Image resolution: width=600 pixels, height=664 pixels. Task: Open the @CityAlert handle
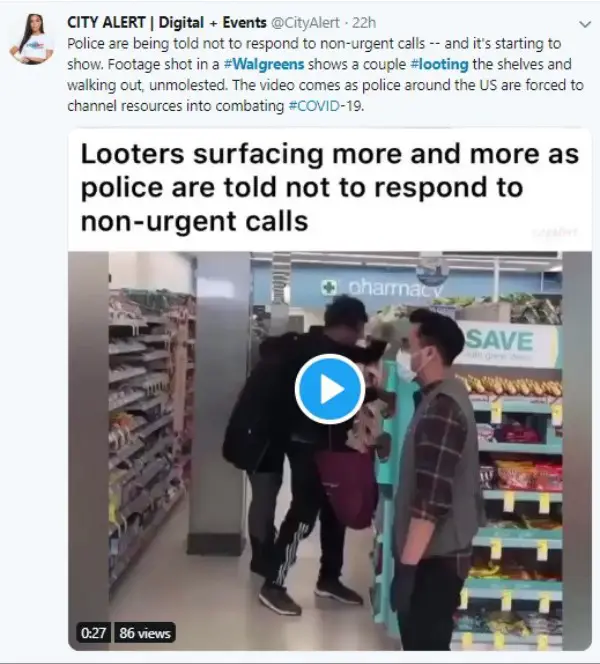[x=305, y=22]
